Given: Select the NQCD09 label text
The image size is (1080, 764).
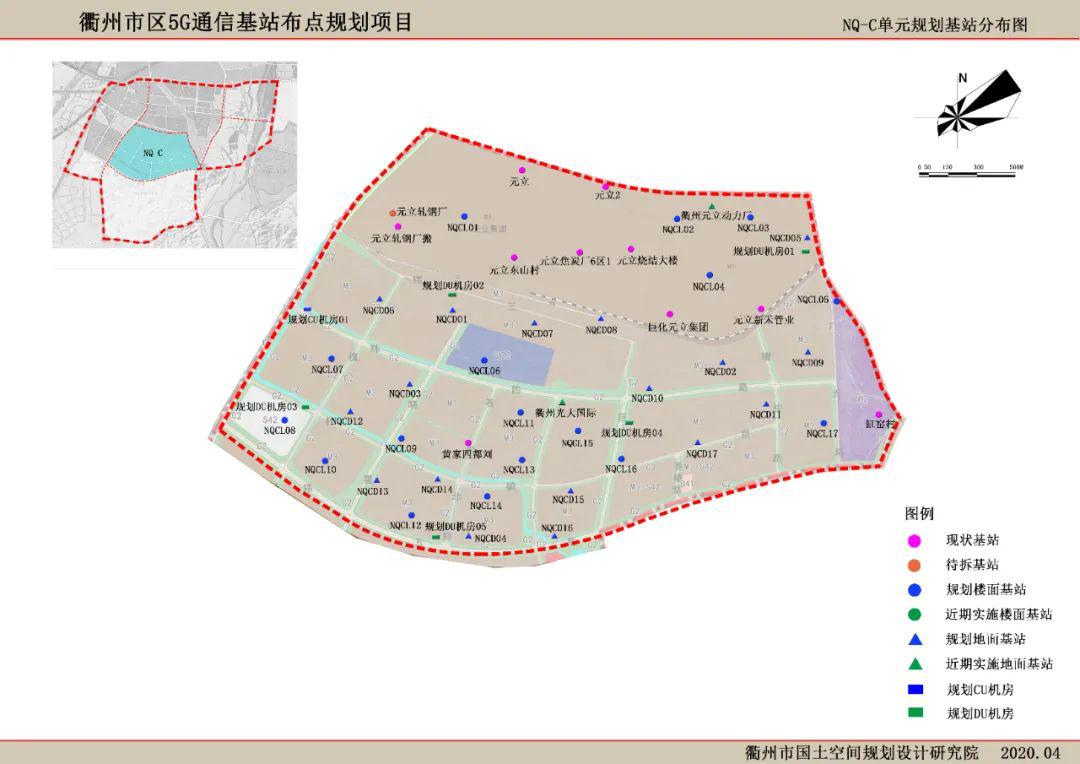Looking at the screenshot, I should [x=808, y=362].
